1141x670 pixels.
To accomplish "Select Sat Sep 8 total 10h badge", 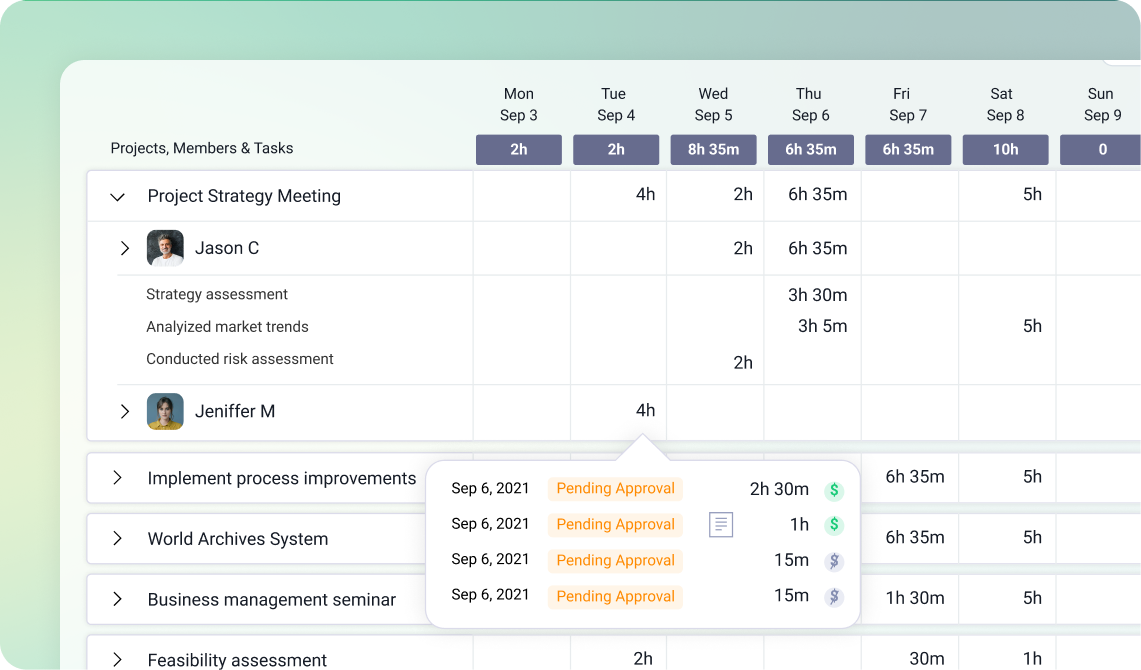I will pyautogui.click(x=1006, y=149).
